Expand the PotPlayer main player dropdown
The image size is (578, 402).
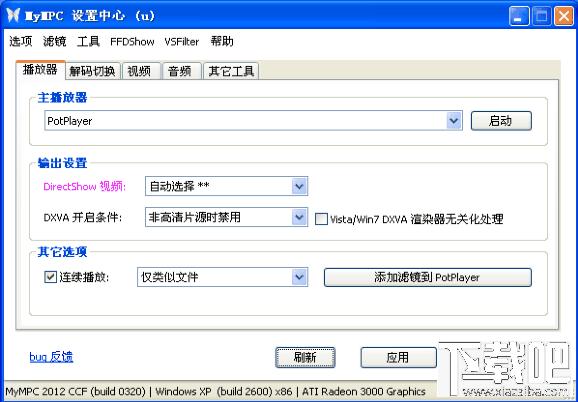click(454, 120)
